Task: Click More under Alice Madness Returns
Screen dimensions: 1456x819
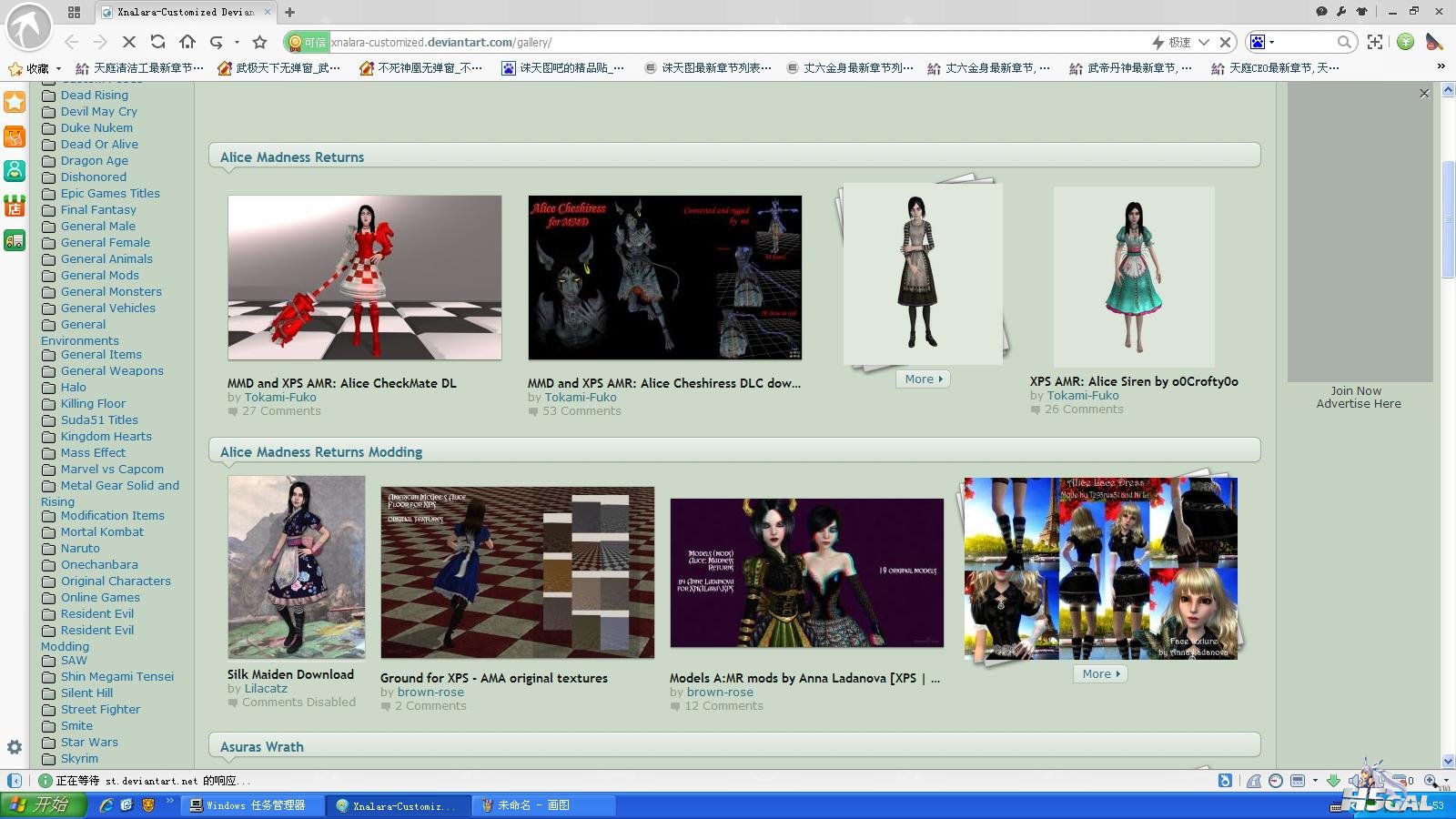Action: (923, 379)
